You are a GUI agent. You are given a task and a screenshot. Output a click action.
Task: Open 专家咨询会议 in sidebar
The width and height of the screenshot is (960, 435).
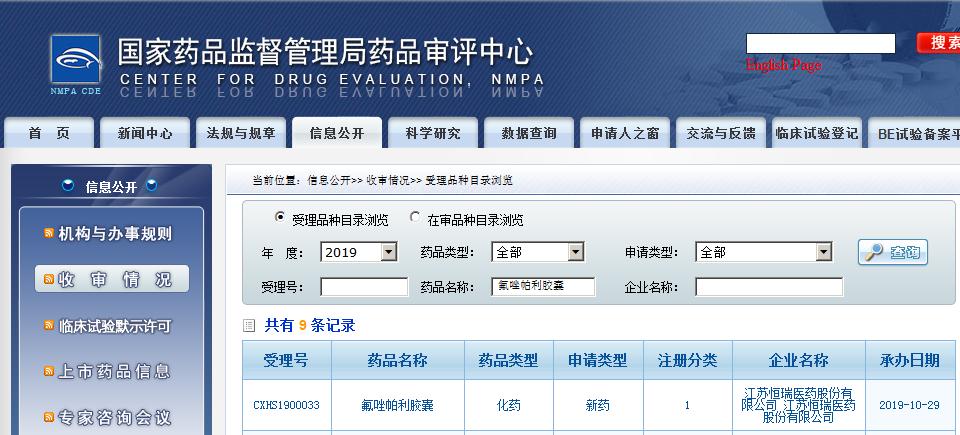114,418
